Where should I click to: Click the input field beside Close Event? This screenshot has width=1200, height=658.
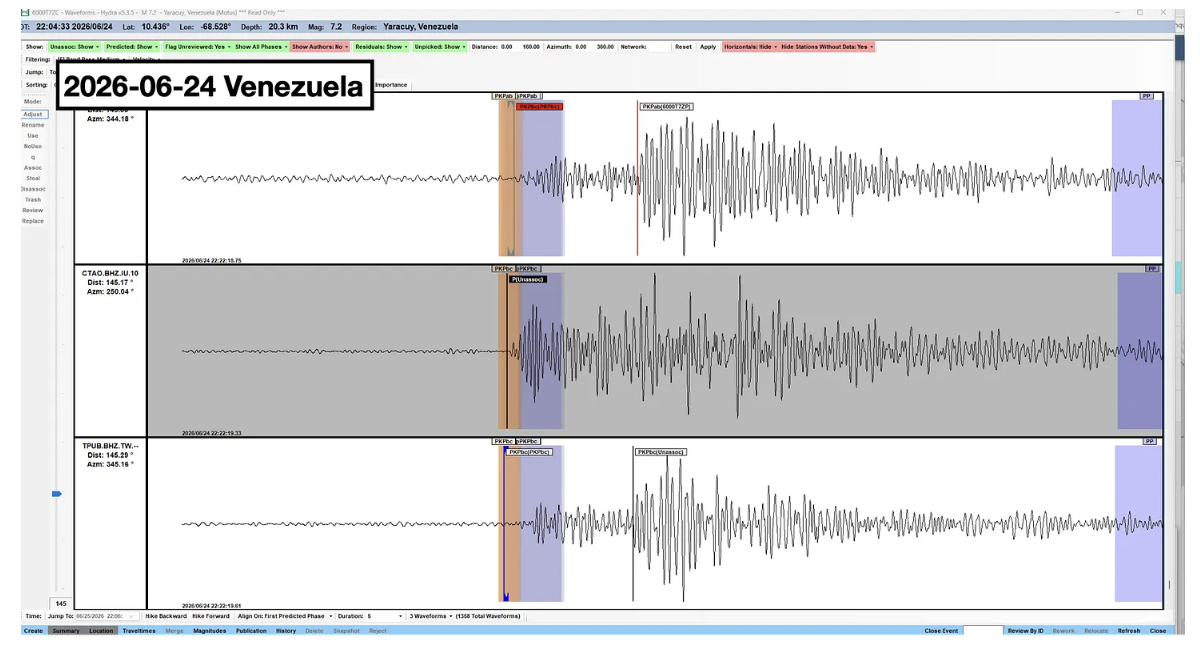[983, 631]
